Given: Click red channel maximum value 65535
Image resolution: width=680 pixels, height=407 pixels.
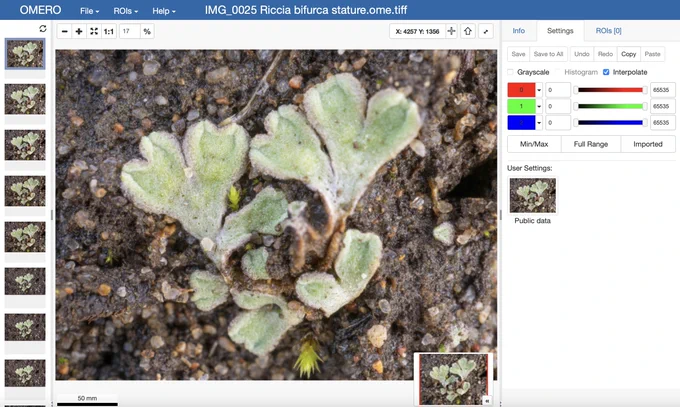Looking at the screenshot, I should click(662, 90).
